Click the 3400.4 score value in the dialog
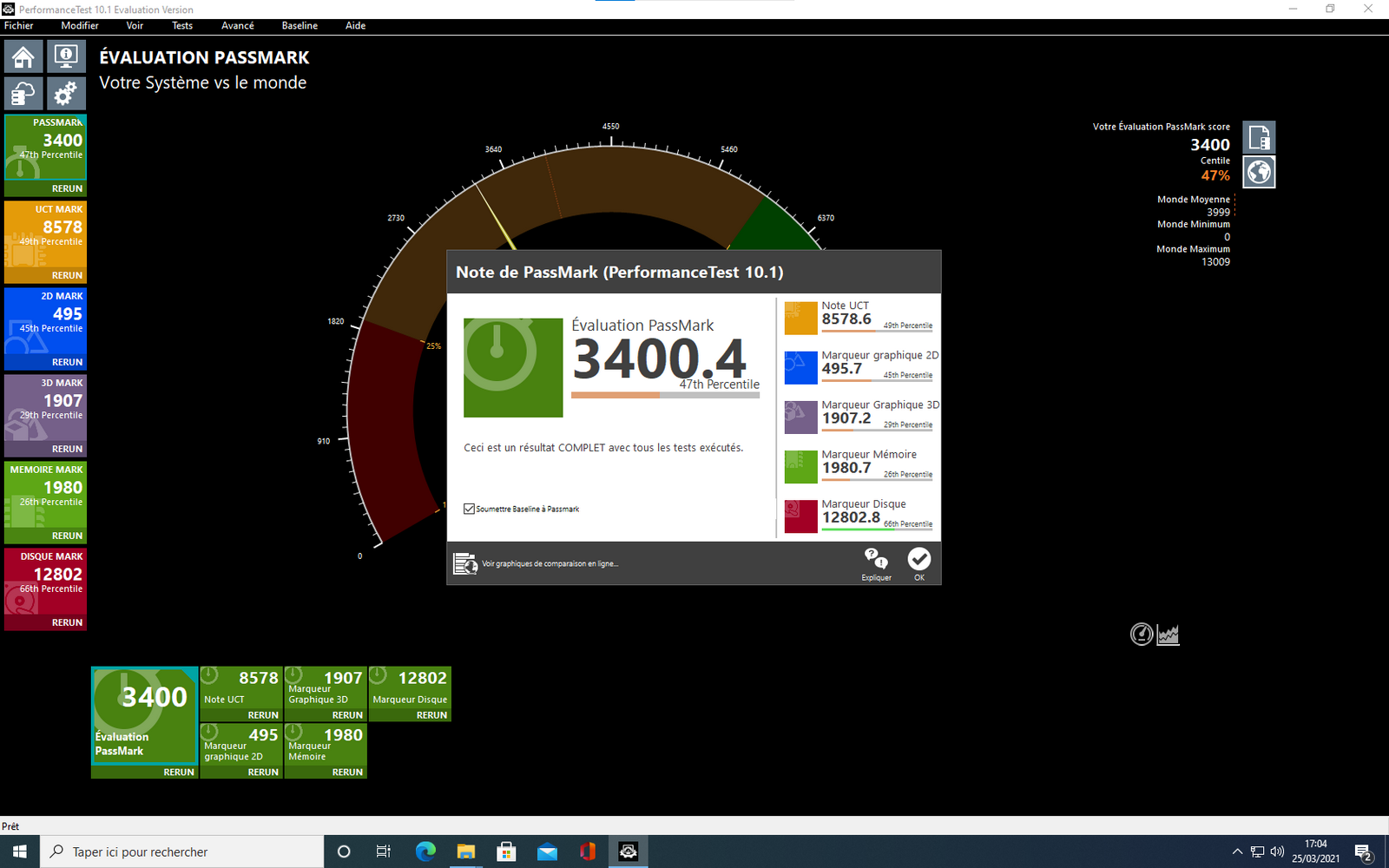 (659, 358)
